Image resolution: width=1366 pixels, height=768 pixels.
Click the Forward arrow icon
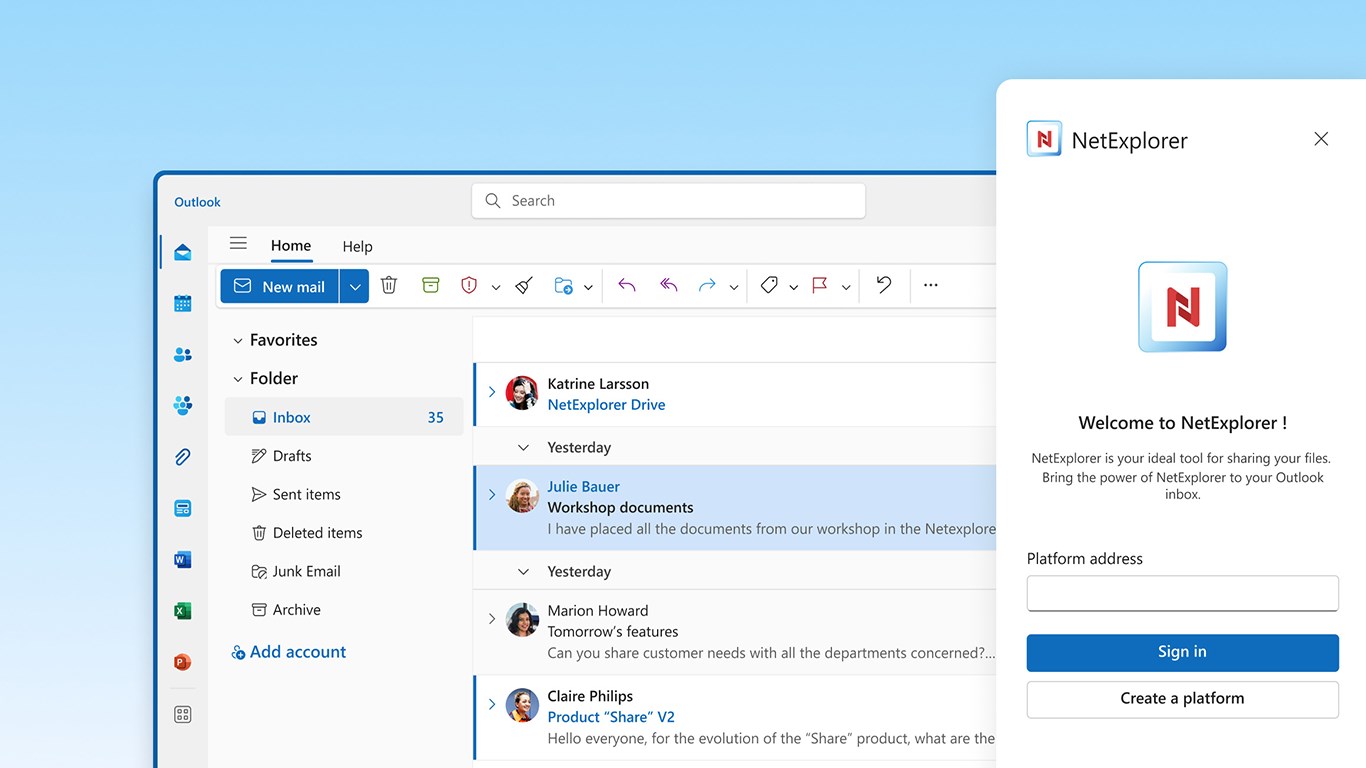[707, 285]
